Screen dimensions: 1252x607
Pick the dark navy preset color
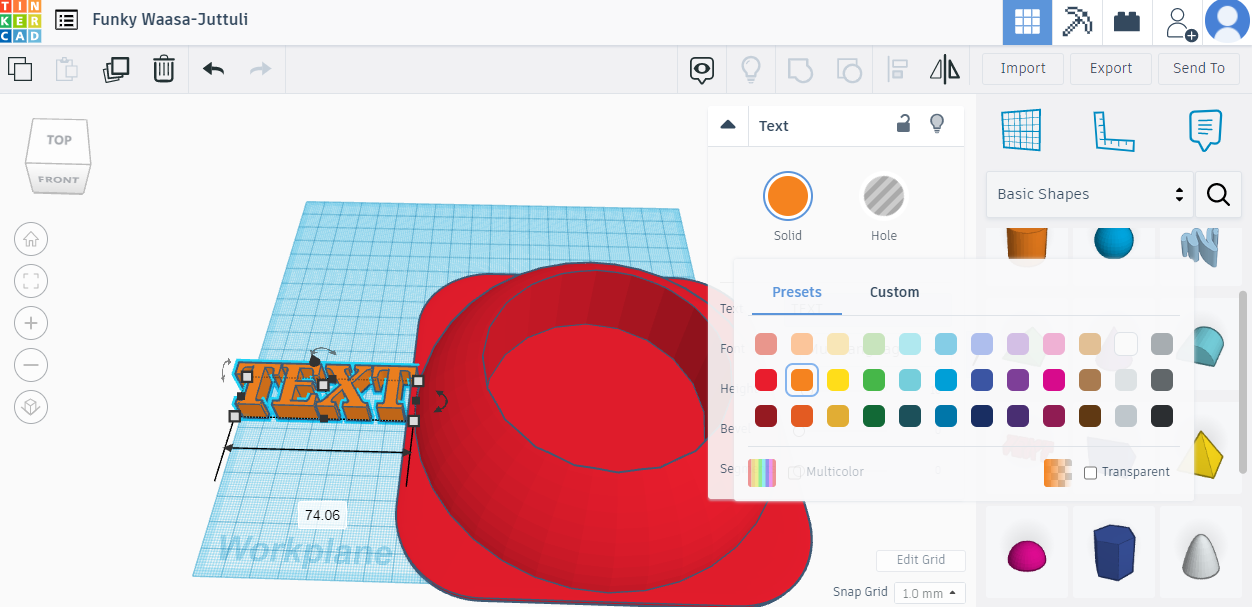pyautogui.click(x=982, y=416)
